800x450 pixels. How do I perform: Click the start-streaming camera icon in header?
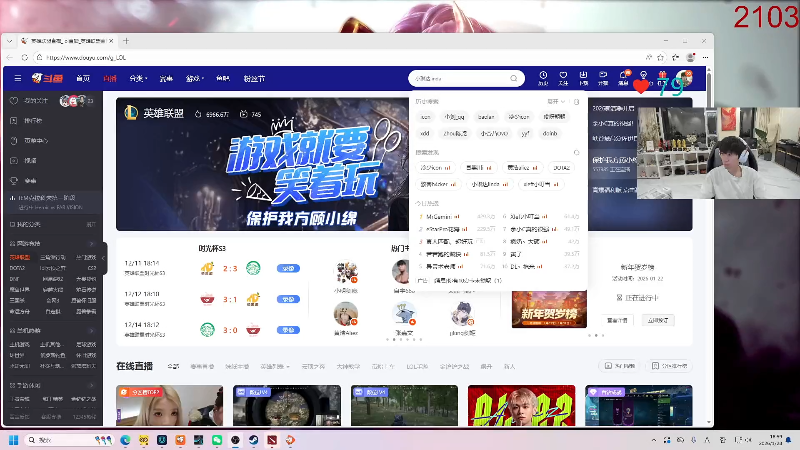point(603,76)
